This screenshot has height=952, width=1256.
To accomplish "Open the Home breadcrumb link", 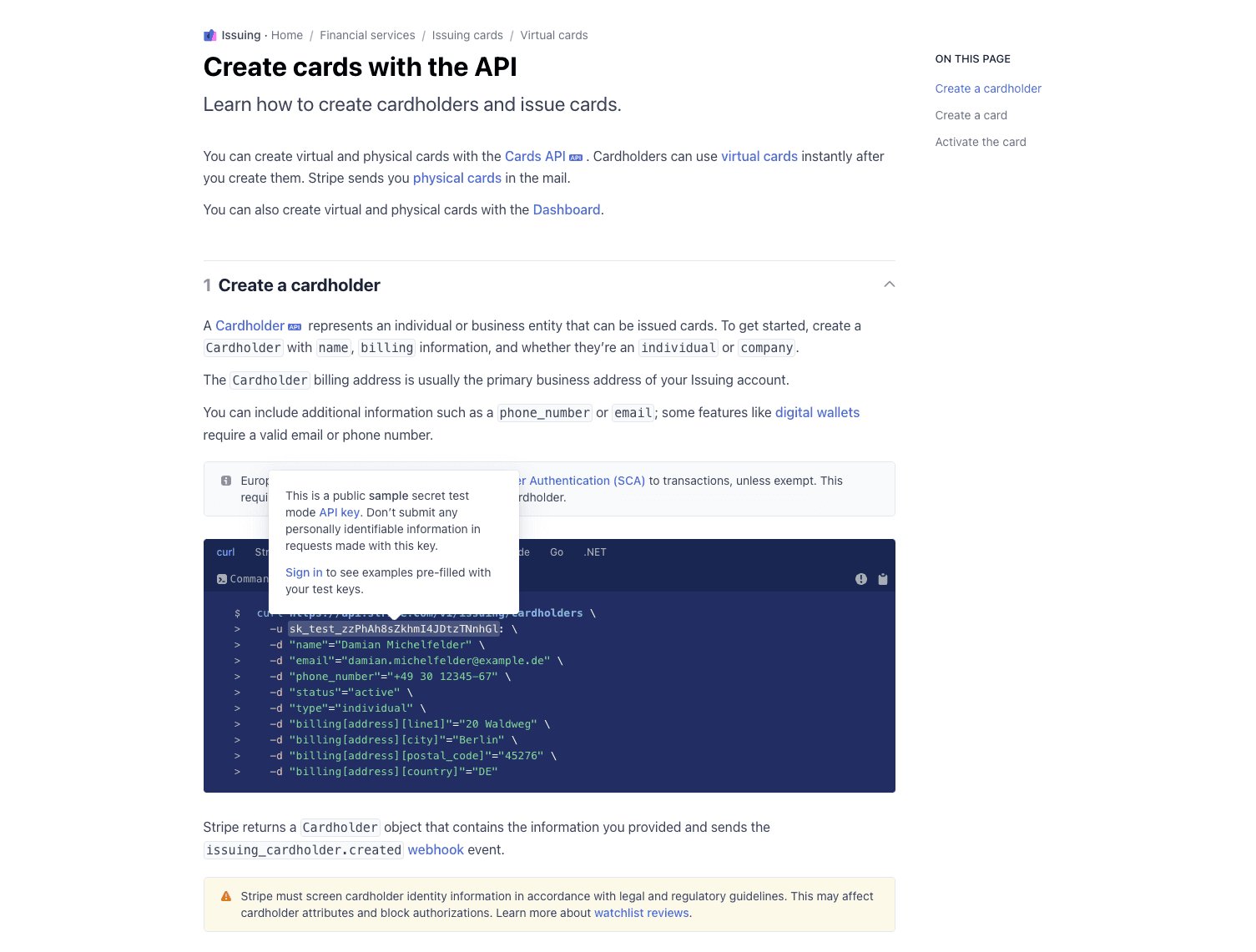I will (x=287, y=35).
